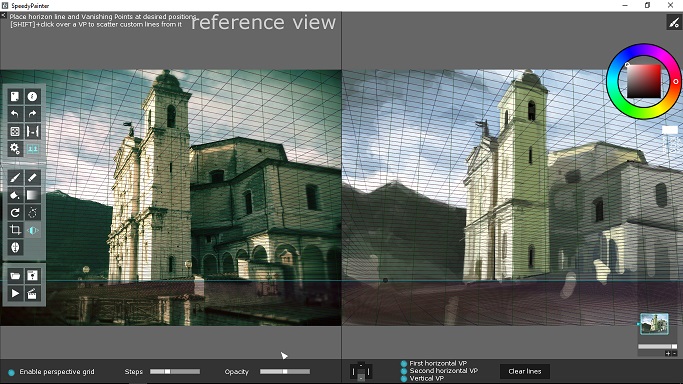The width and height of the screenshot is (683, 384).
Task: Click the Clear lines button
Action: point(524,371)
